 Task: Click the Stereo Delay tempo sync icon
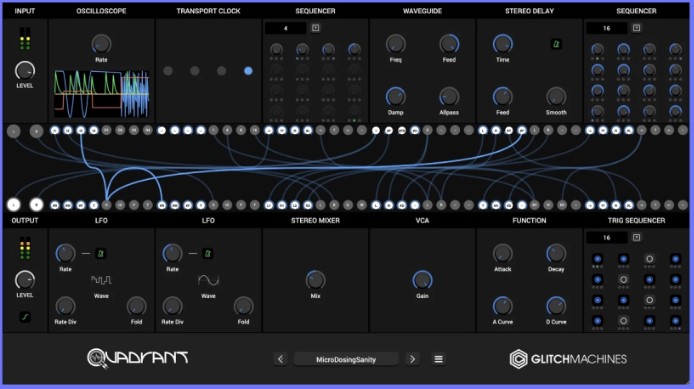pos(556,44)
